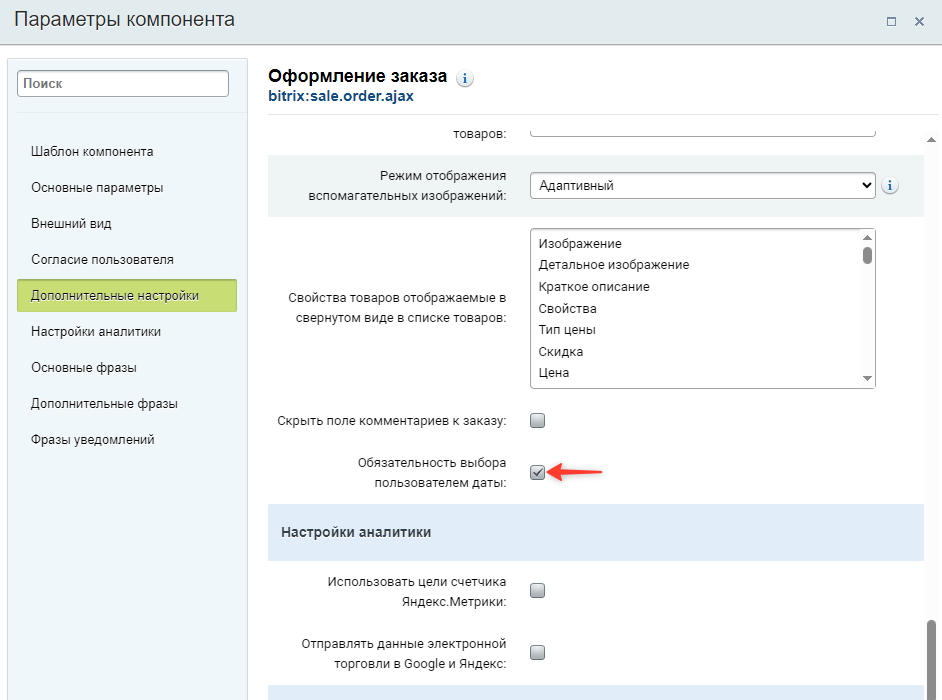
Task: Open the Адаптивный display mode dropdown
Action: [702, 186]
